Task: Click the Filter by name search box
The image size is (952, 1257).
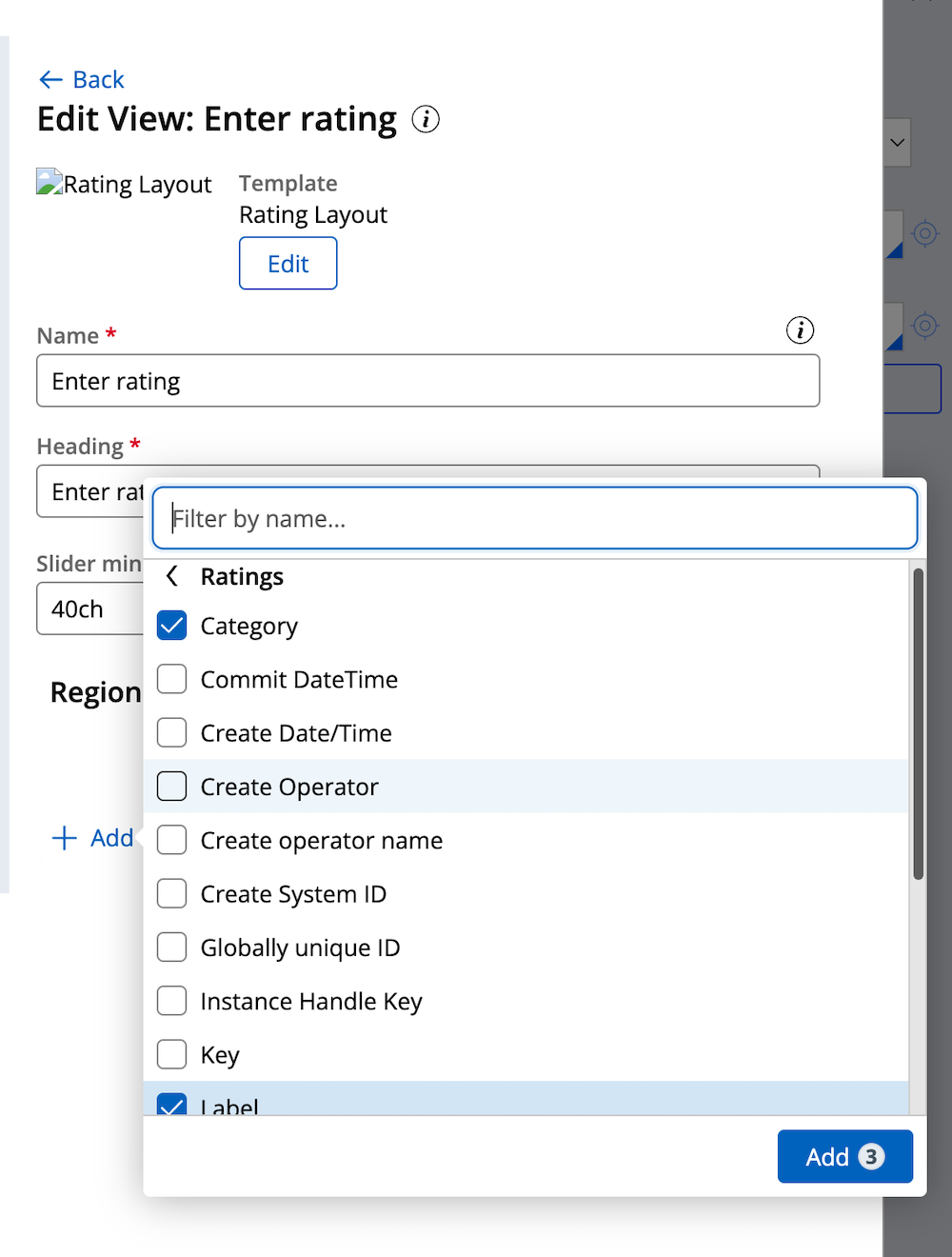Action: (x=535, y=518)
